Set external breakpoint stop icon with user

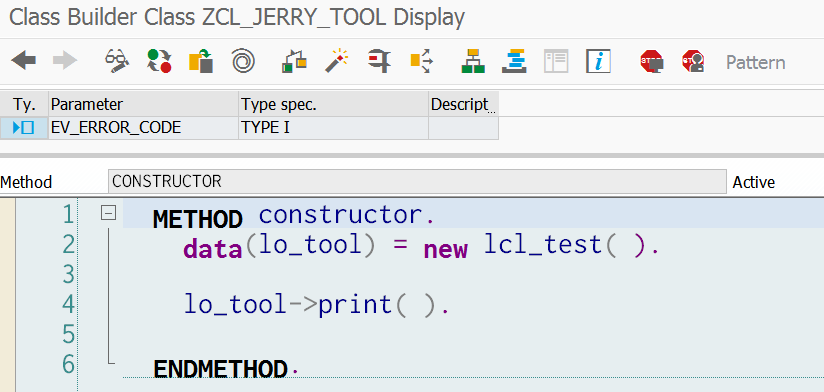coord(693,61)
